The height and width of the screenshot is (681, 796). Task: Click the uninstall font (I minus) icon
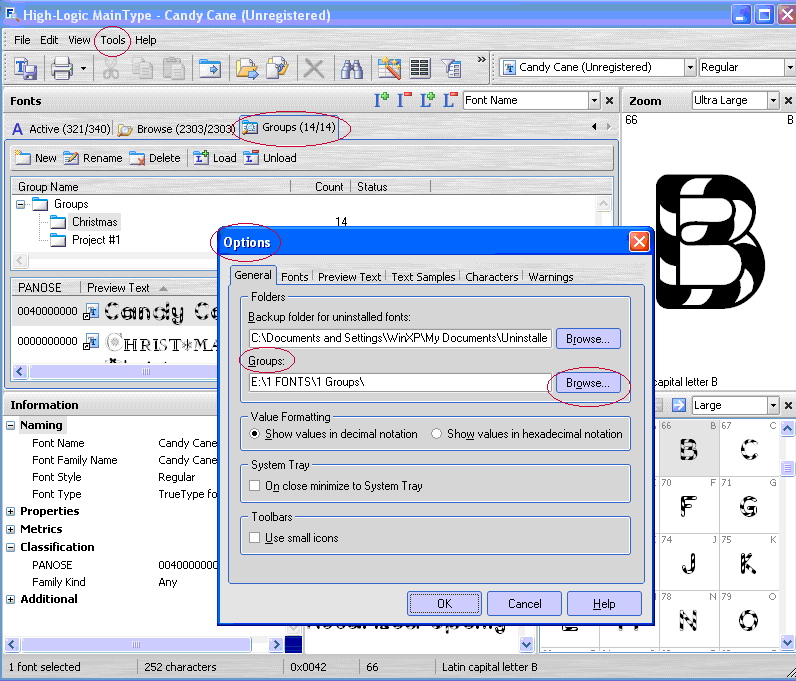(x=404, y=100)
